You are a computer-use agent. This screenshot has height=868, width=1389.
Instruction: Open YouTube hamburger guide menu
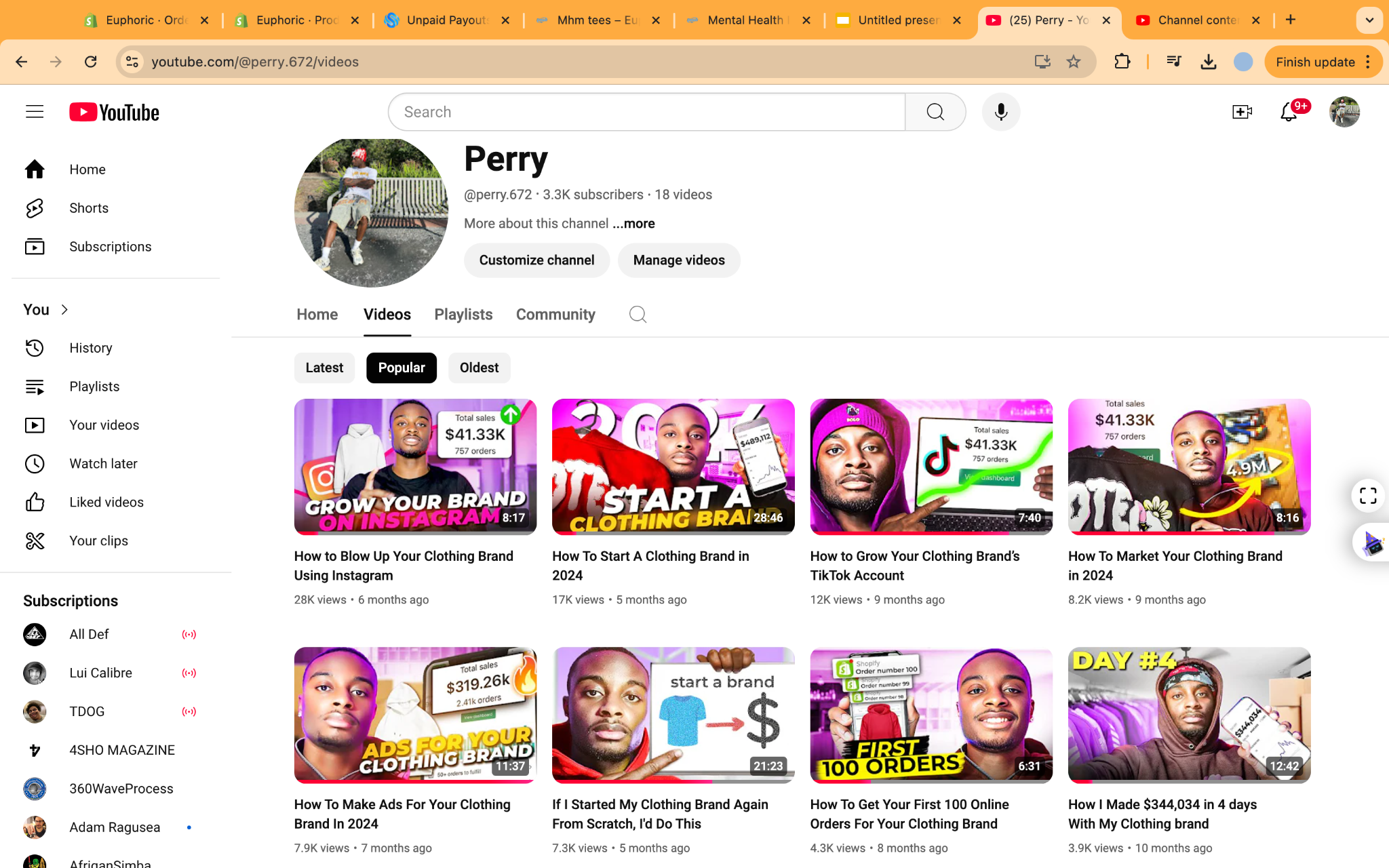35,112
